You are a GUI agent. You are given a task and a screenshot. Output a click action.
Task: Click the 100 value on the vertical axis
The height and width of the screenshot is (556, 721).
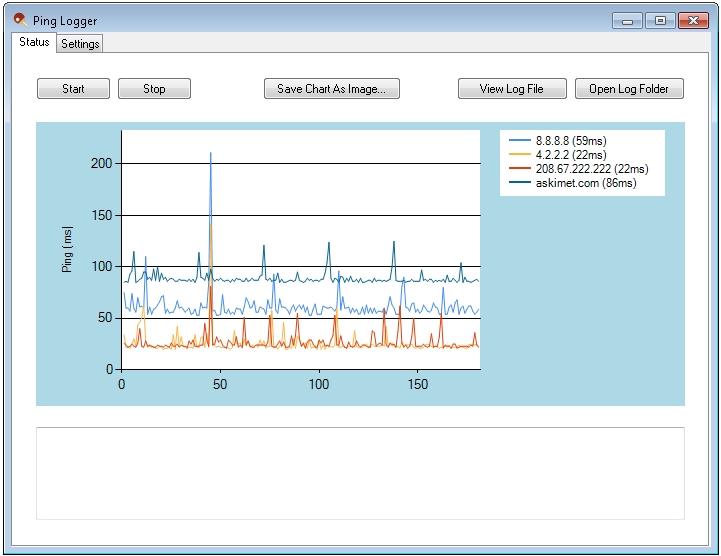101,266
